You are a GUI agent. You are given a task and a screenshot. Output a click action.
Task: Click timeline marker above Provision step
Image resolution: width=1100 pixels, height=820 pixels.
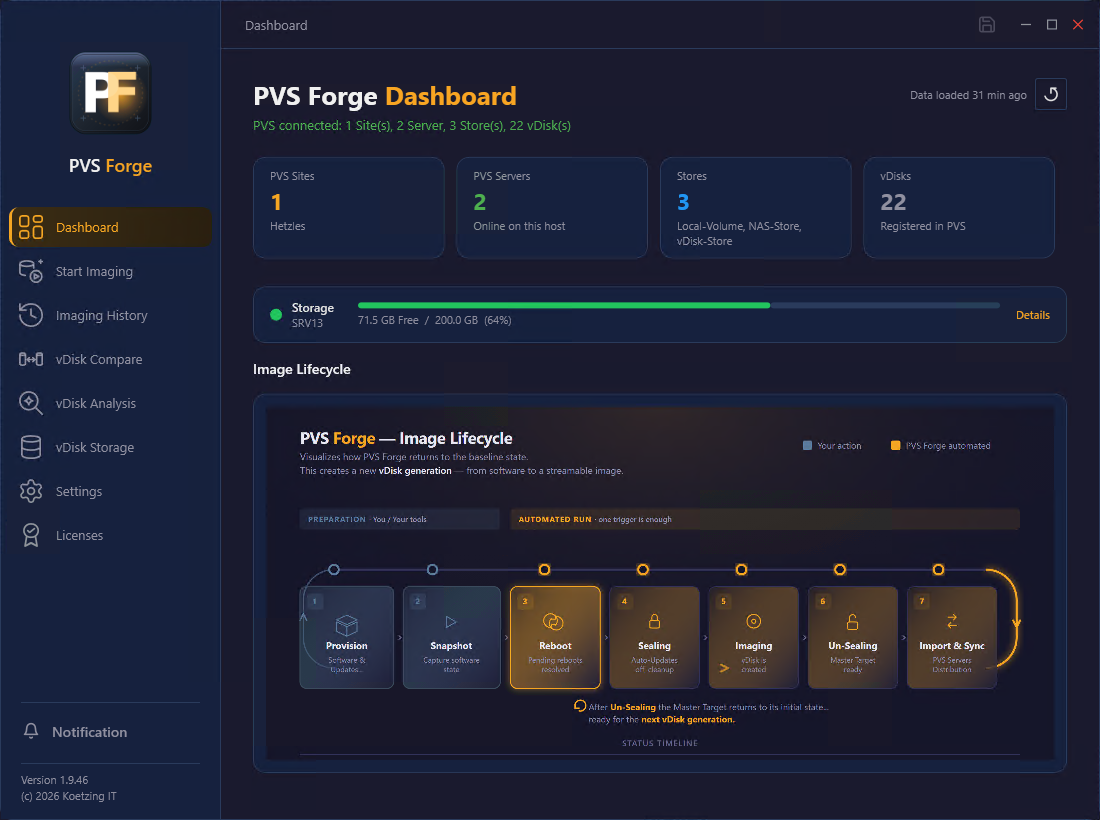[334, 570]
